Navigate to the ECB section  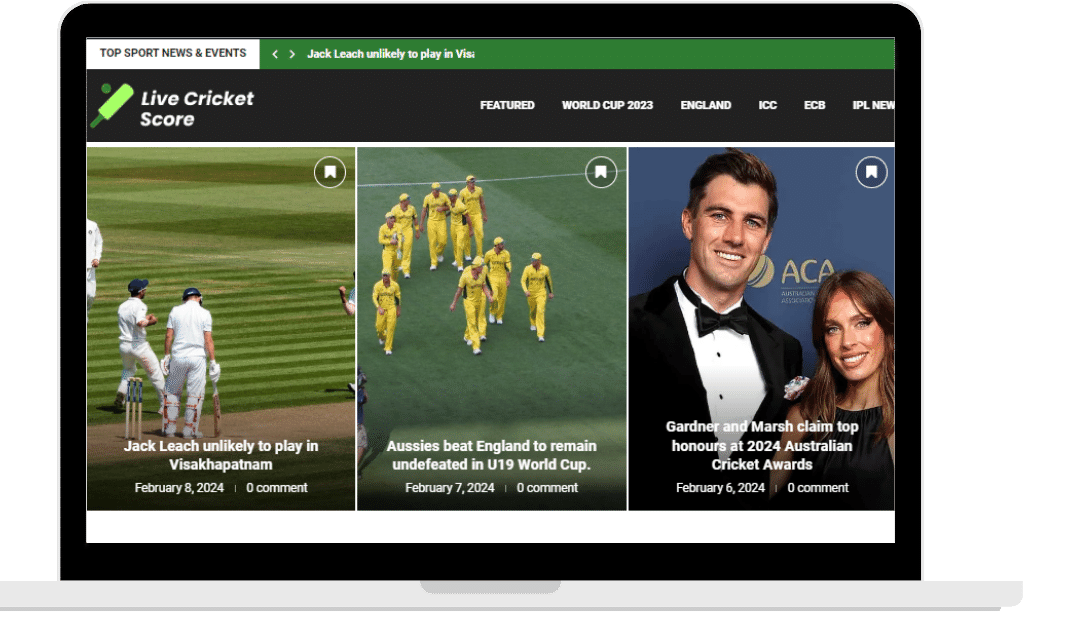pos(814,105)
